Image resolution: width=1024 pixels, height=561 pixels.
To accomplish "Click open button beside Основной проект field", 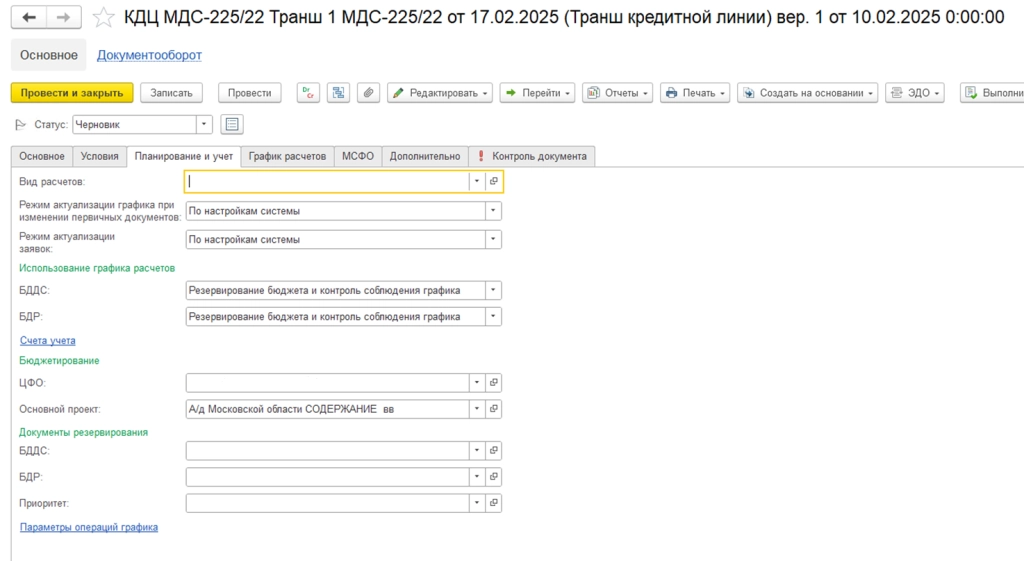I will point(493,409).
